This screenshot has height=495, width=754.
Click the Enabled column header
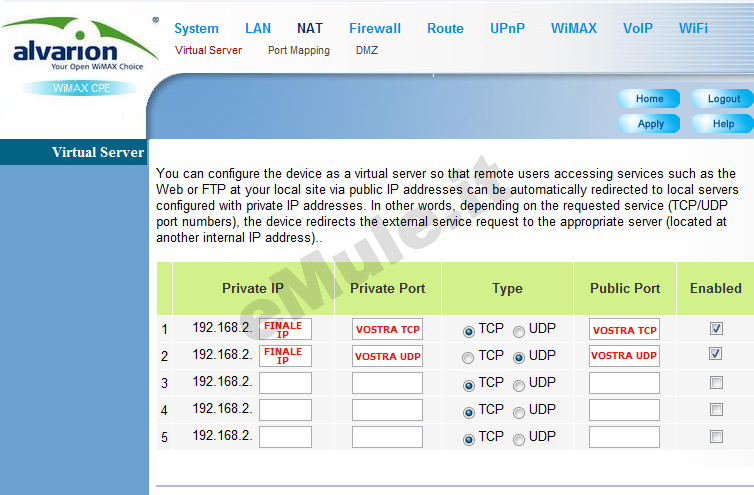(716, 288)
